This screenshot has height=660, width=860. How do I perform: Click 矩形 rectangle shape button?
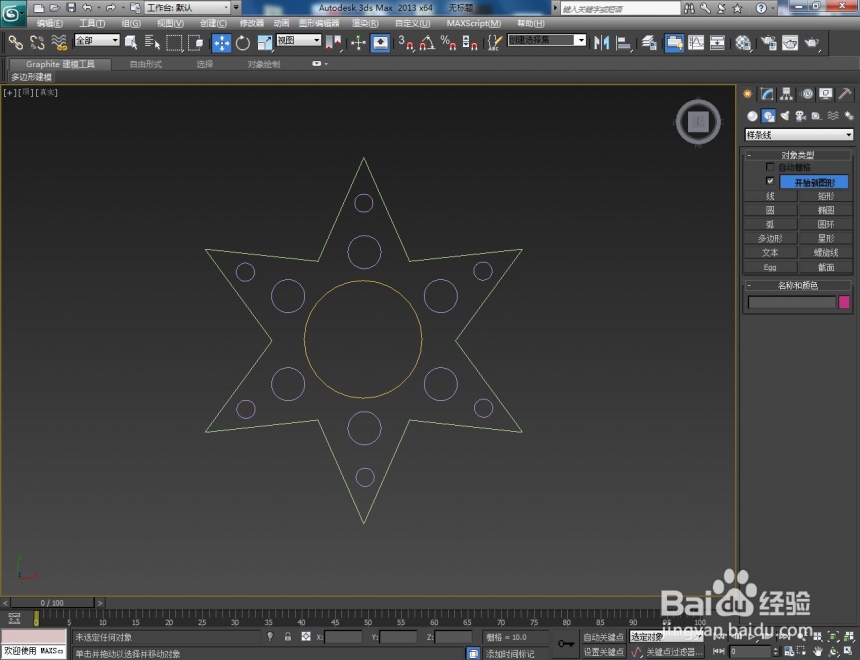(825, 196)
